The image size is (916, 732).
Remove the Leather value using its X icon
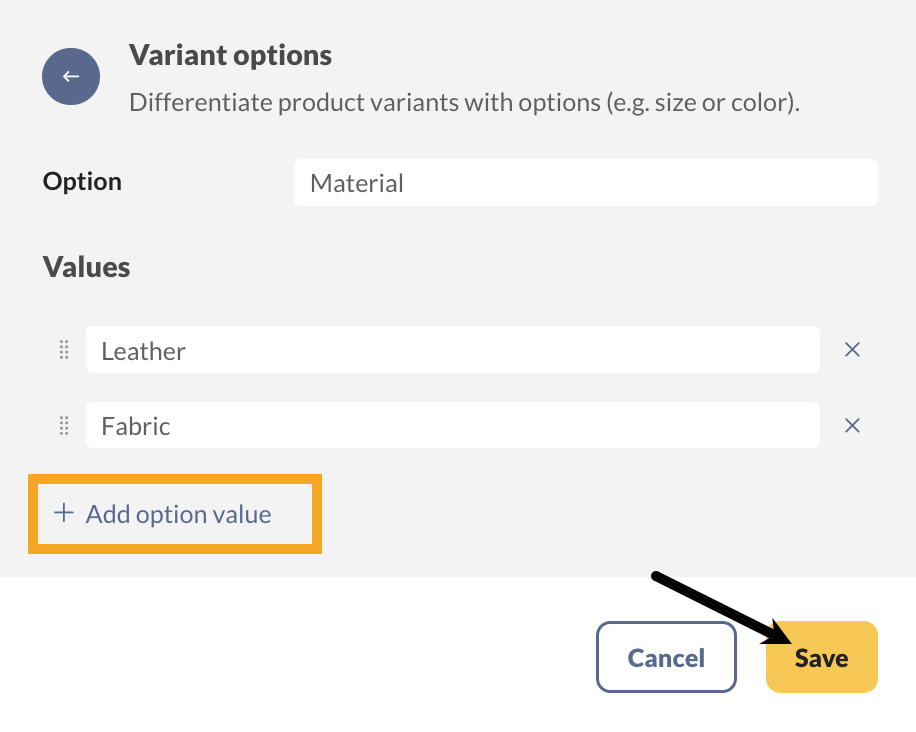852,350
